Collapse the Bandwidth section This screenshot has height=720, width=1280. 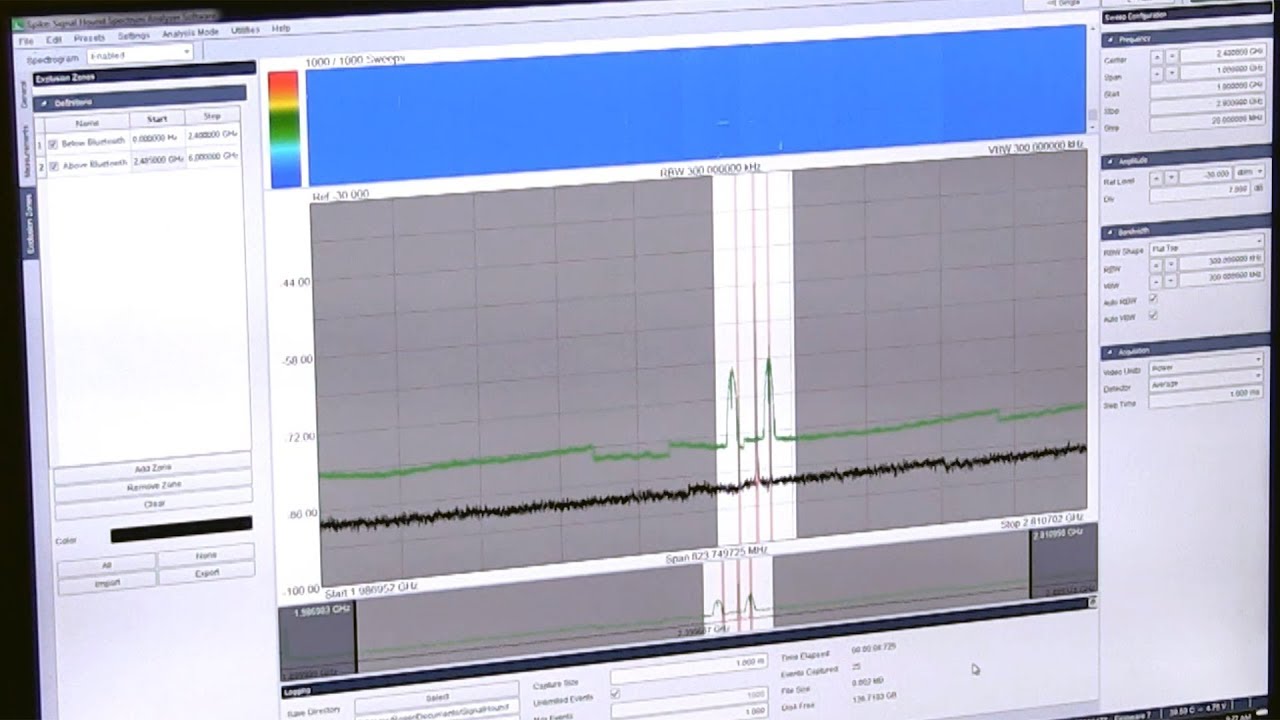pos(1112,233)
